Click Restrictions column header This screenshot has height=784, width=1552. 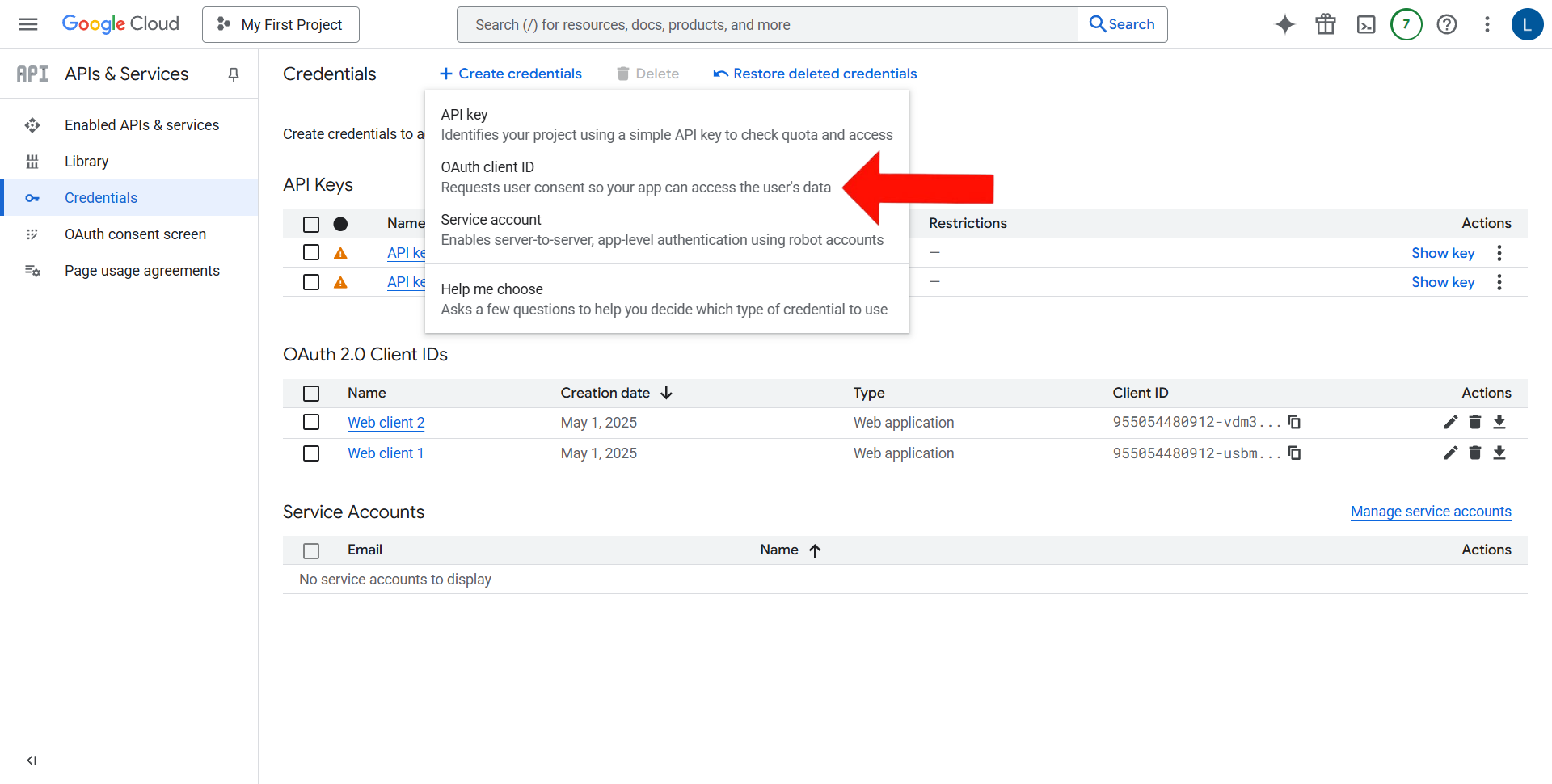pos(968,223)
